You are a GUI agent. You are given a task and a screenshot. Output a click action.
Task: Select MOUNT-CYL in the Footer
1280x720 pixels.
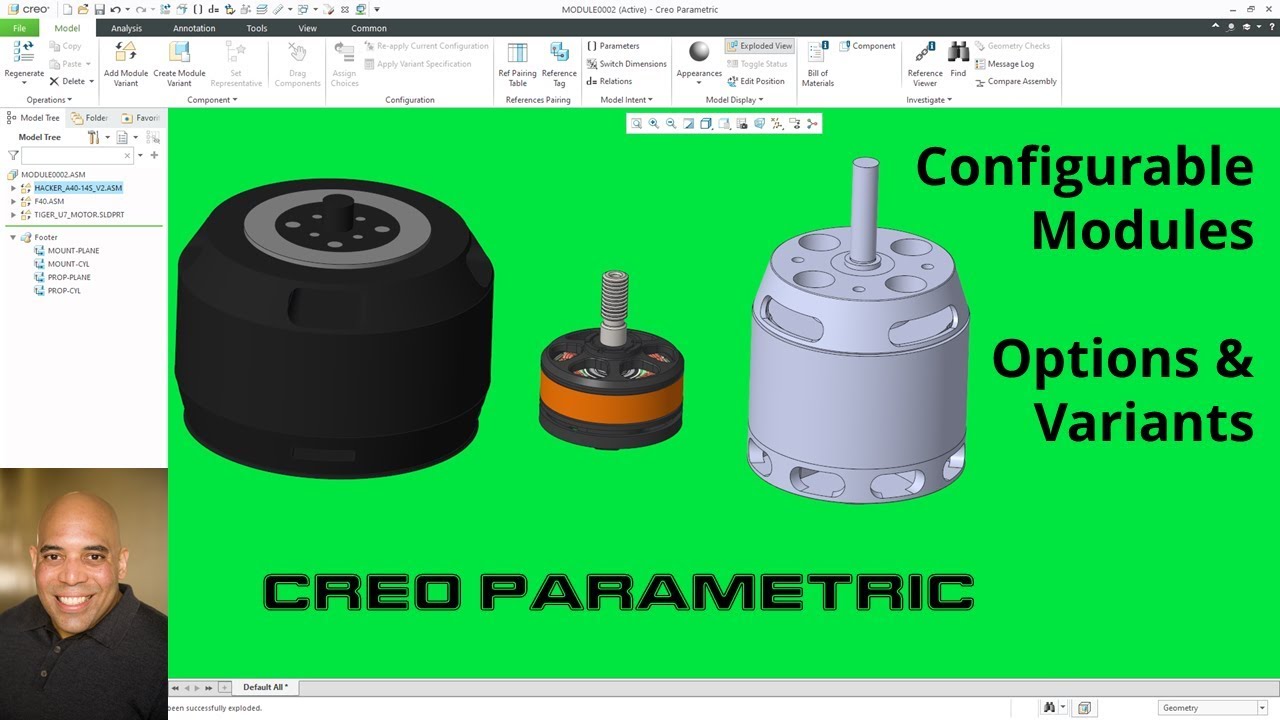click(68, 264)
